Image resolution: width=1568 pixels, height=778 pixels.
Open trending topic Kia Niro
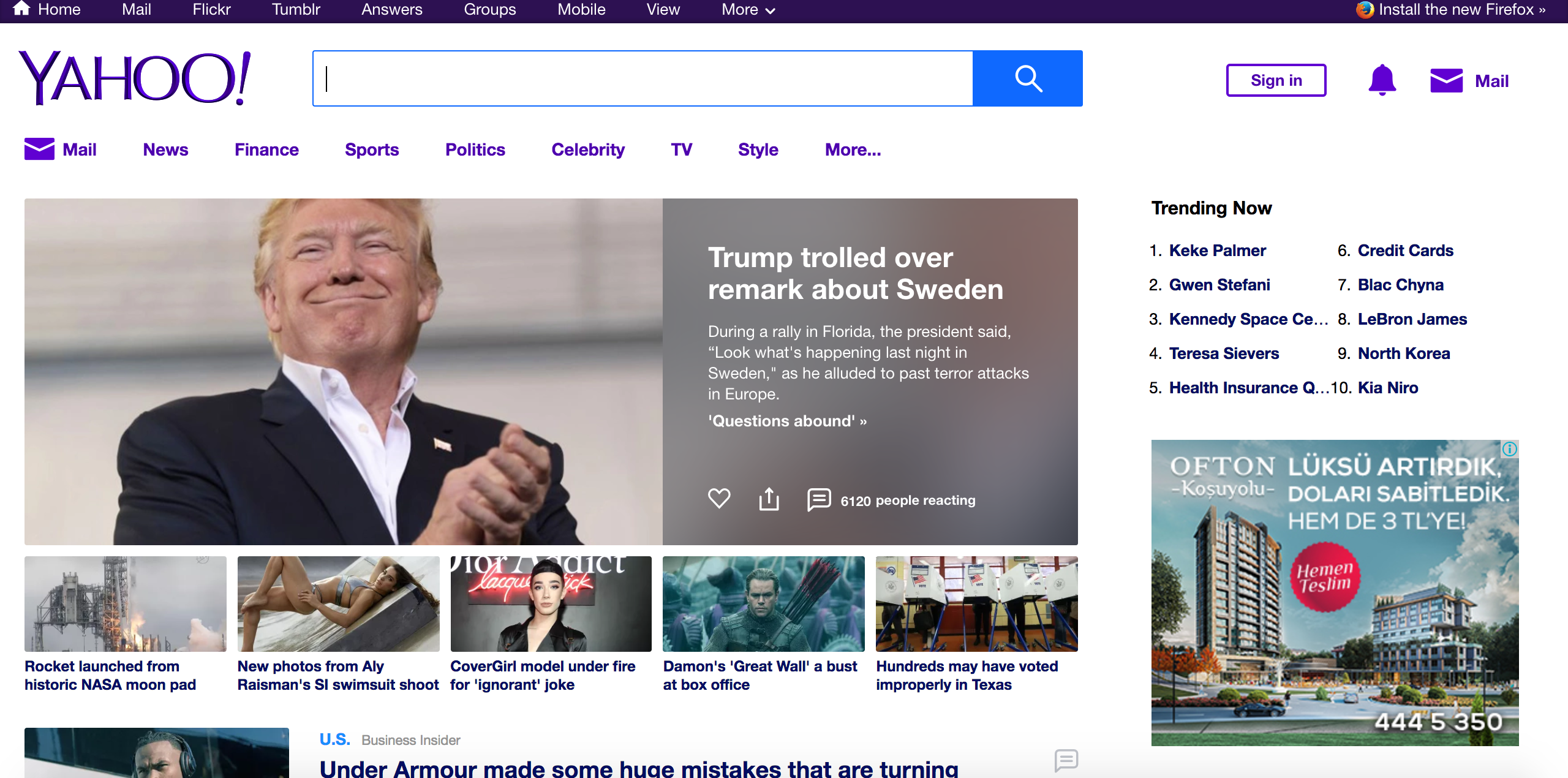pos(1388,388)
